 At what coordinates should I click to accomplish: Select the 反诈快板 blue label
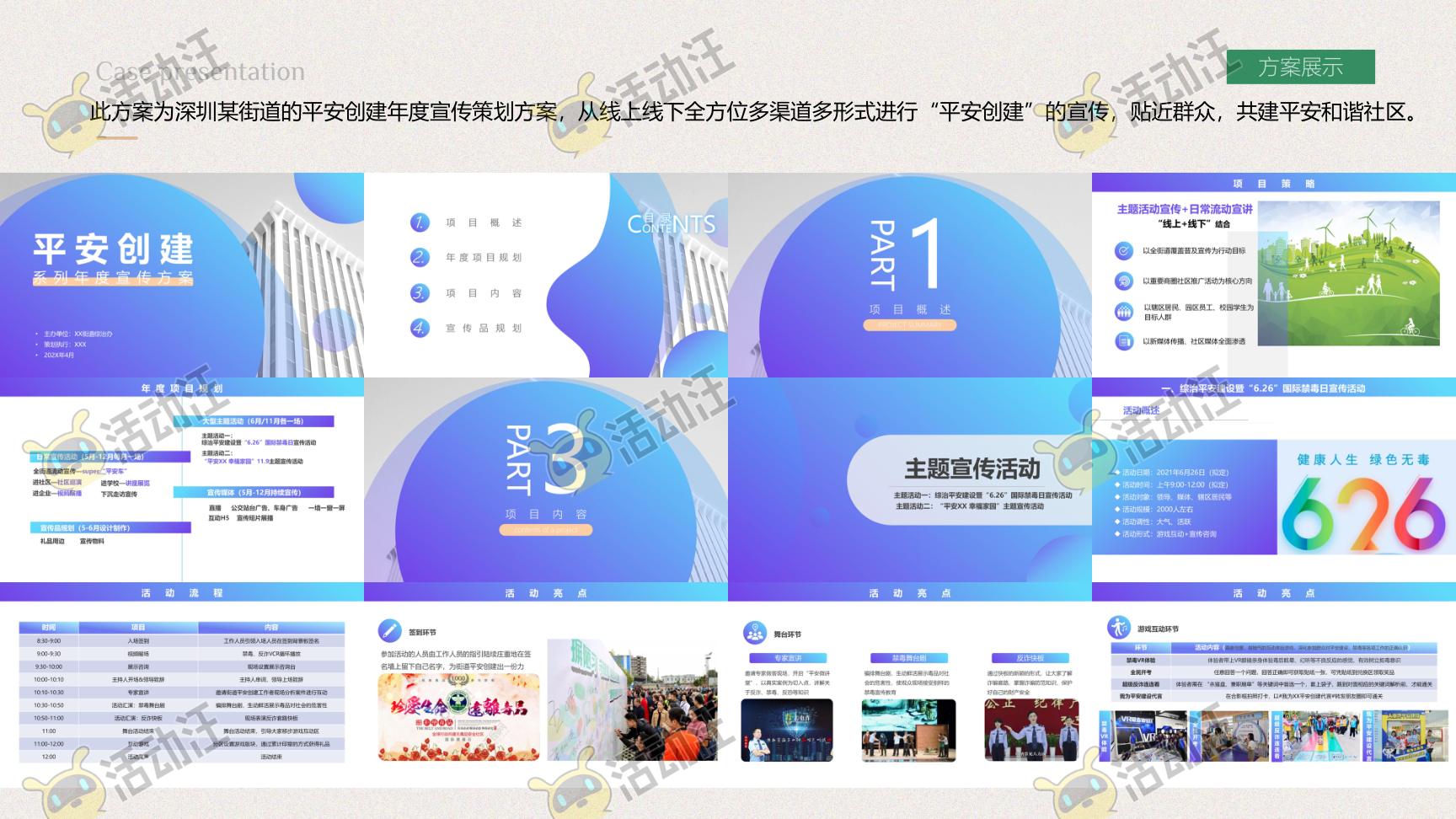pyautogui.click(x=1030, y=658)
